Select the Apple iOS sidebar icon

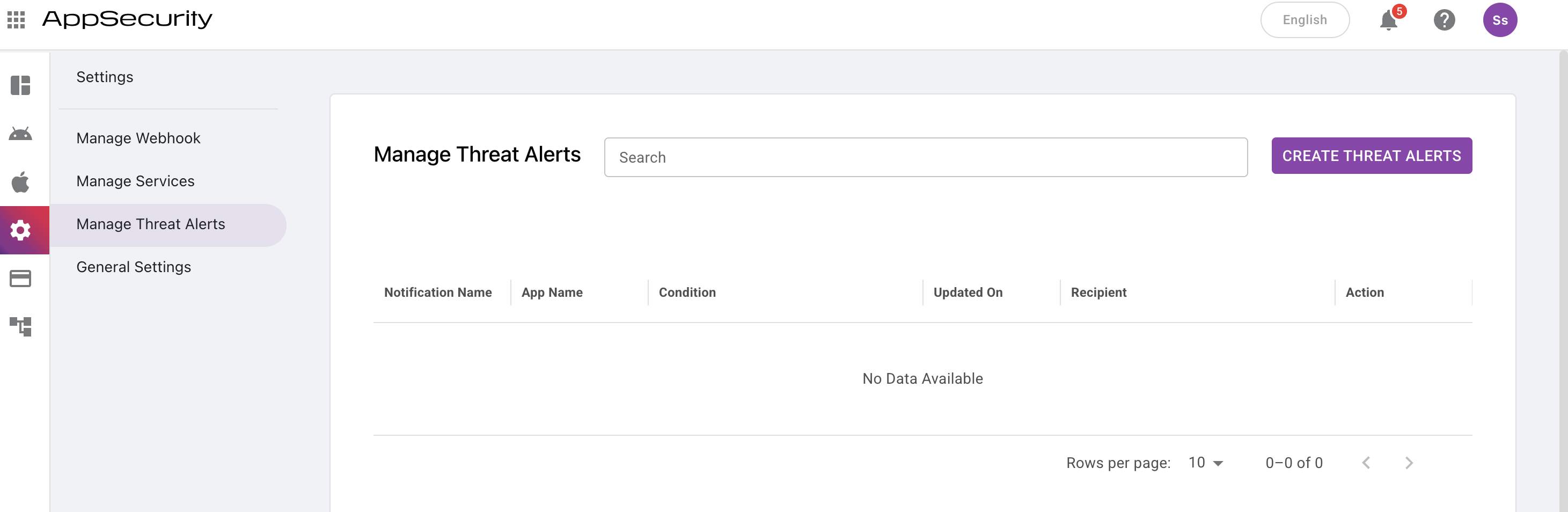[x=21, y=182]
